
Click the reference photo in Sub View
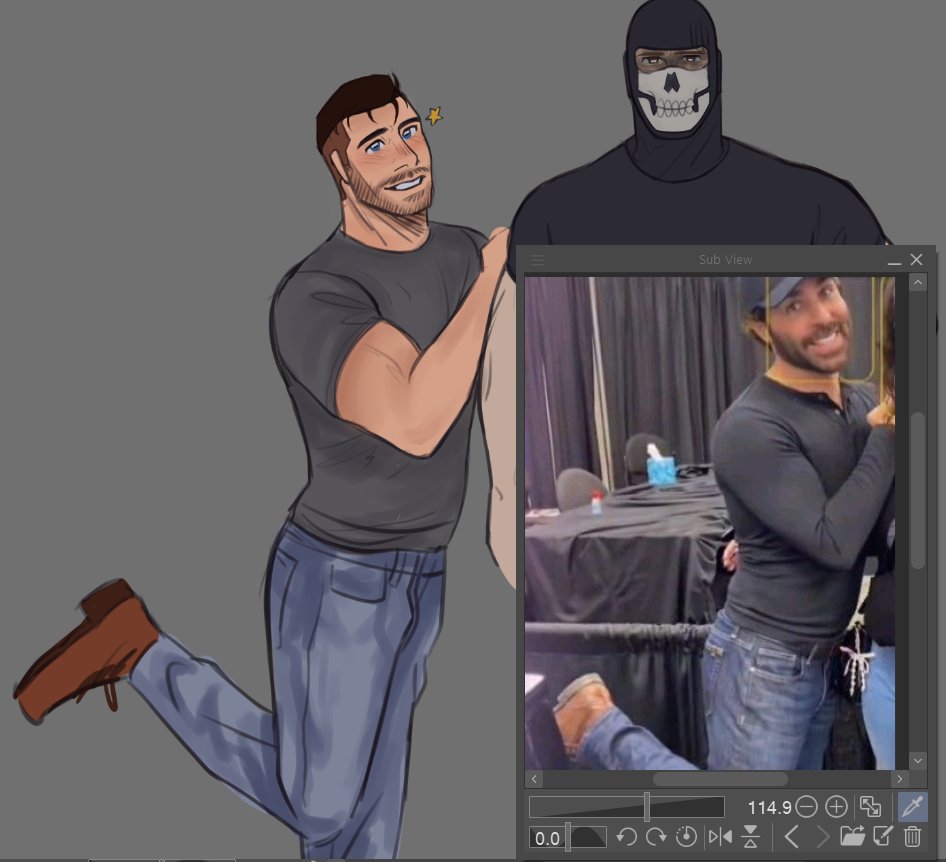pyautogui.click(x=710, y=523)
